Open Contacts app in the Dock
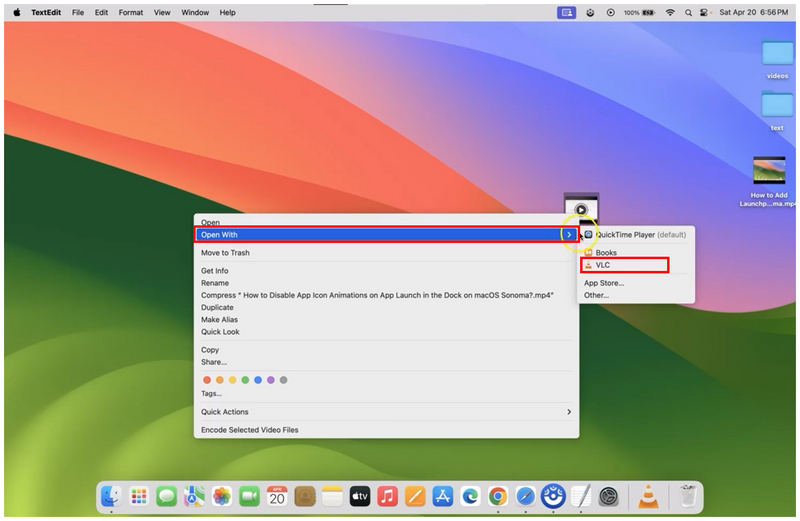The image size is (800, 521). (305, 496)
